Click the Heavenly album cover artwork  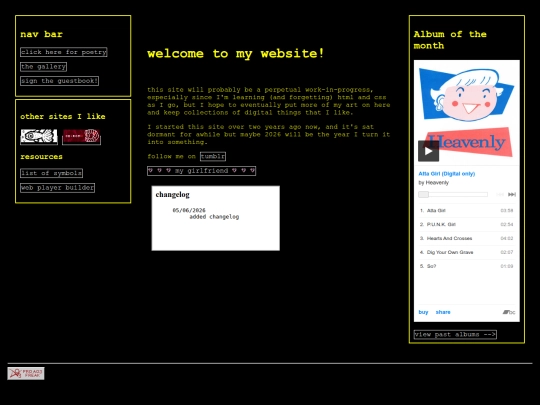click(x=467, y=113)
